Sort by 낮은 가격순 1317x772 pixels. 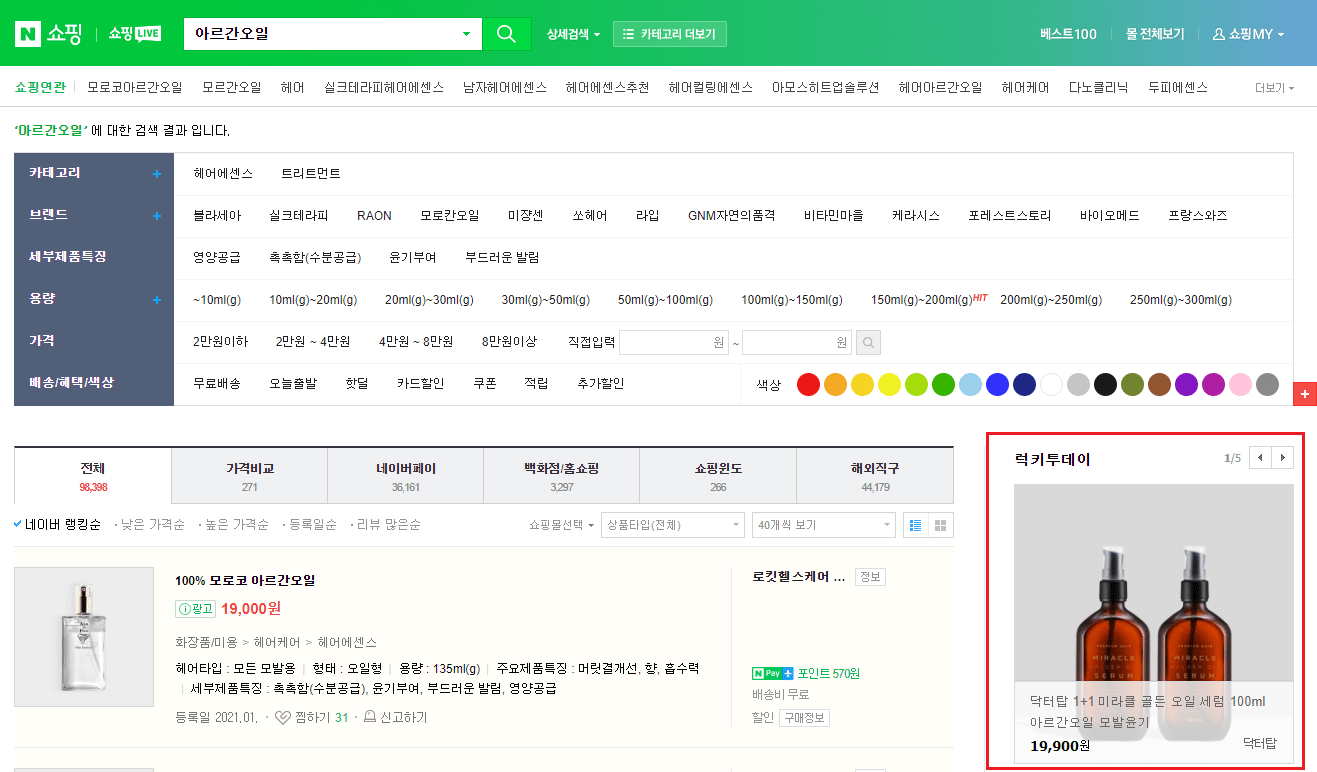(x=152, y=524)
